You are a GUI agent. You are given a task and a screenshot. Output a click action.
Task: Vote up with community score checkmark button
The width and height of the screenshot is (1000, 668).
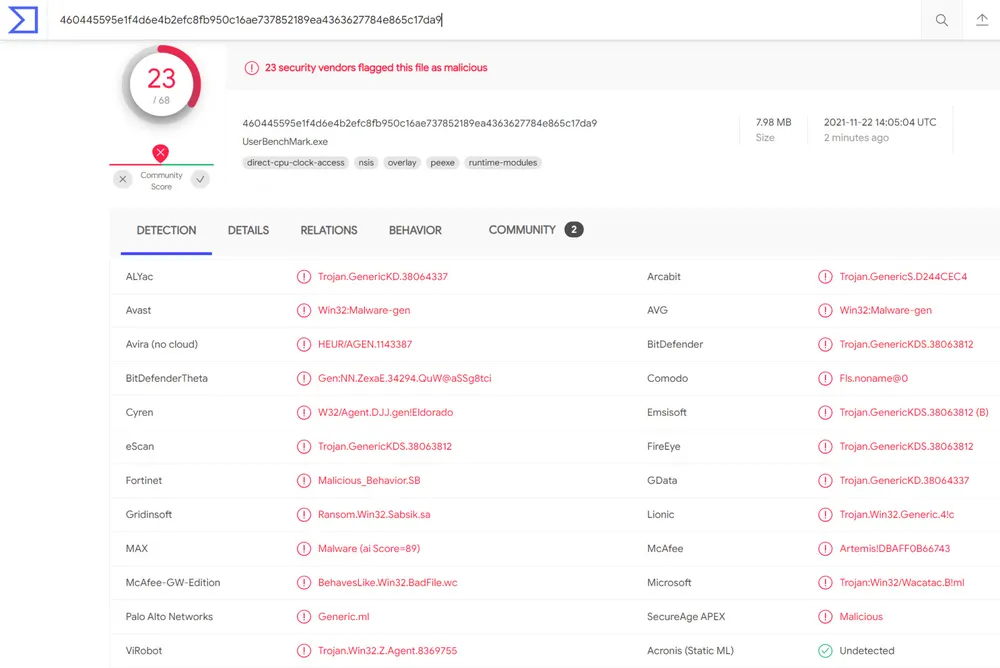pos(201,179)
